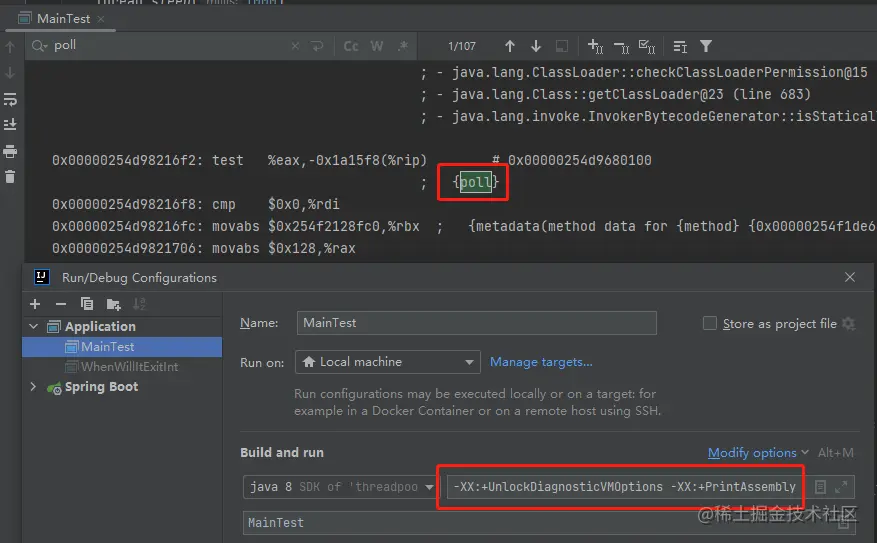877x543 pixels.
Task: Unselect the current occurrence icon
Action: [x=621, y=47]
